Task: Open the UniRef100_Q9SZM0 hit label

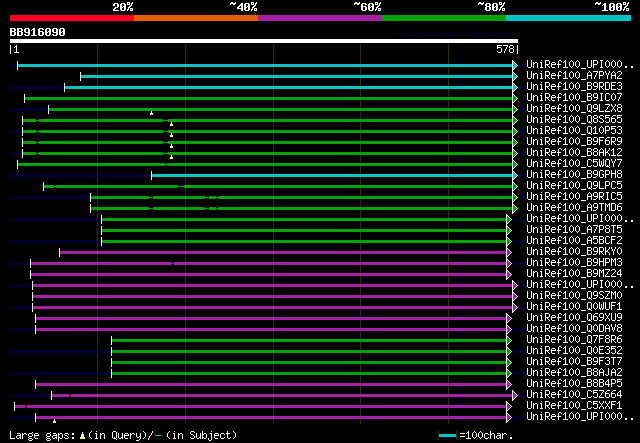Action: tap(573, 296)
